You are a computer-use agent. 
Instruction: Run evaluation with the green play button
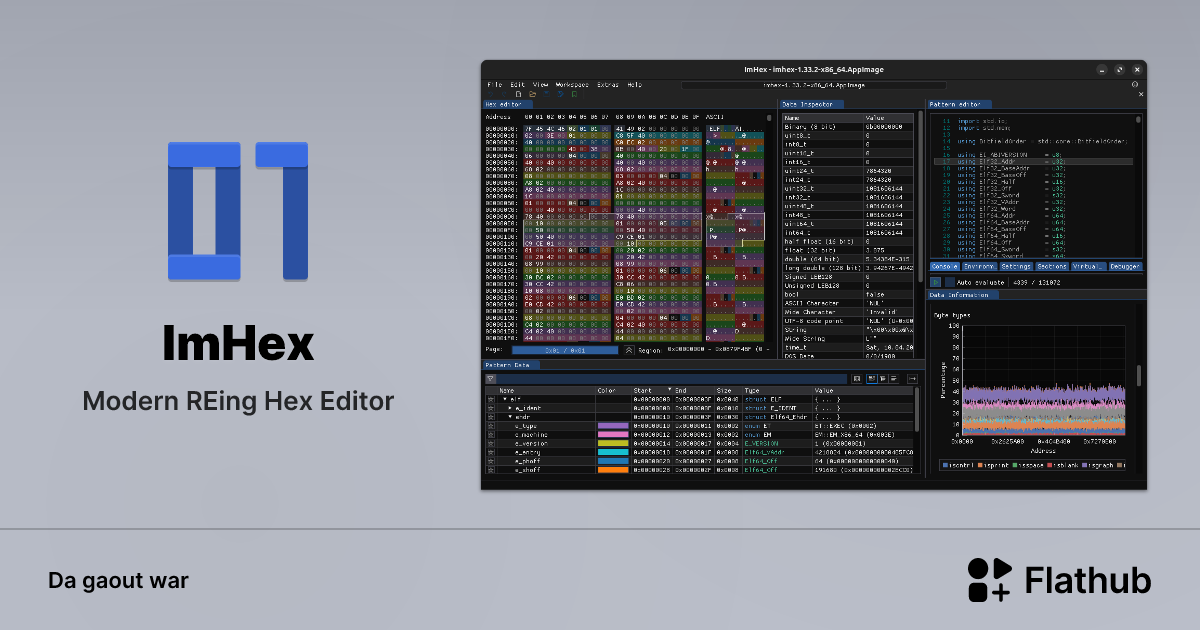pyautogui.click(x=936, y=282)
